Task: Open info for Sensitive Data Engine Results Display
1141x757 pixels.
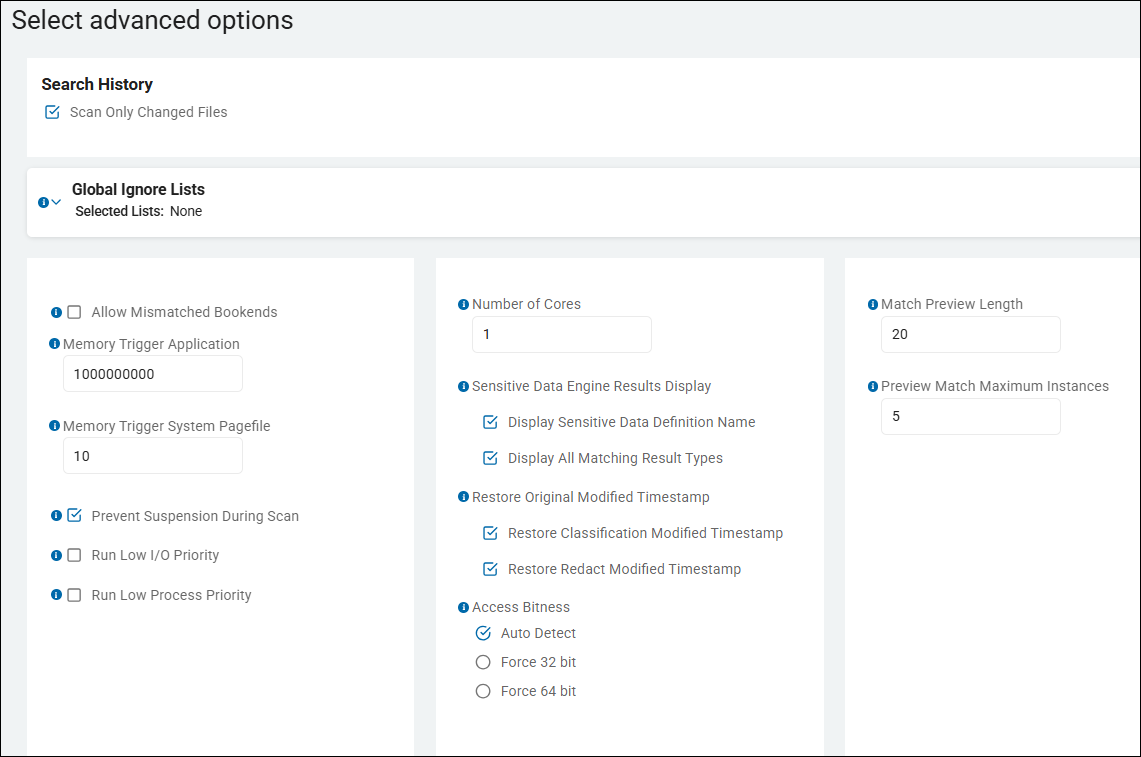Action: pyautogui.click(x=464, y=385)
